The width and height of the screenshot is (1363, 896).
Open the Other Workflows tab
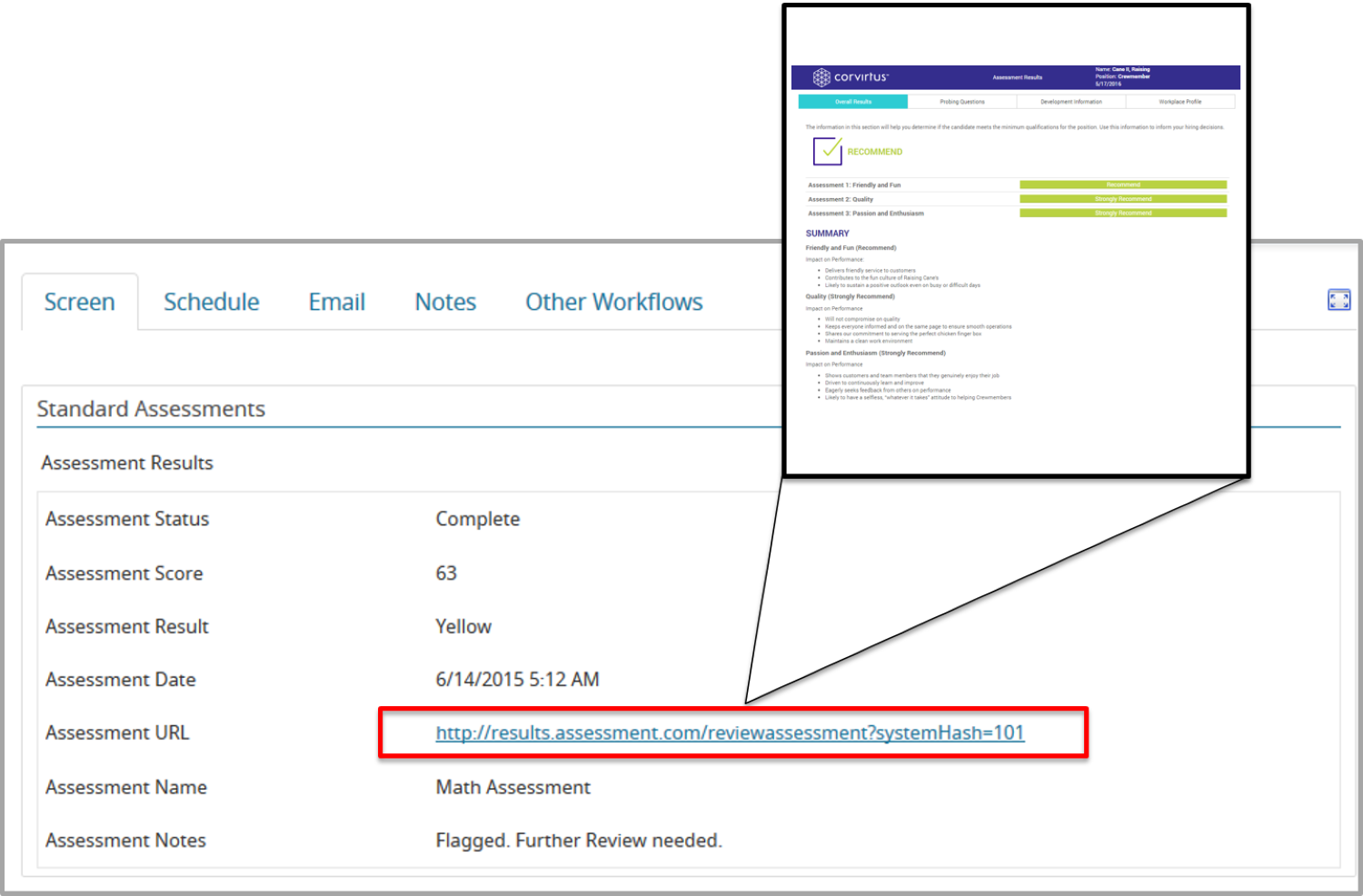613,302
